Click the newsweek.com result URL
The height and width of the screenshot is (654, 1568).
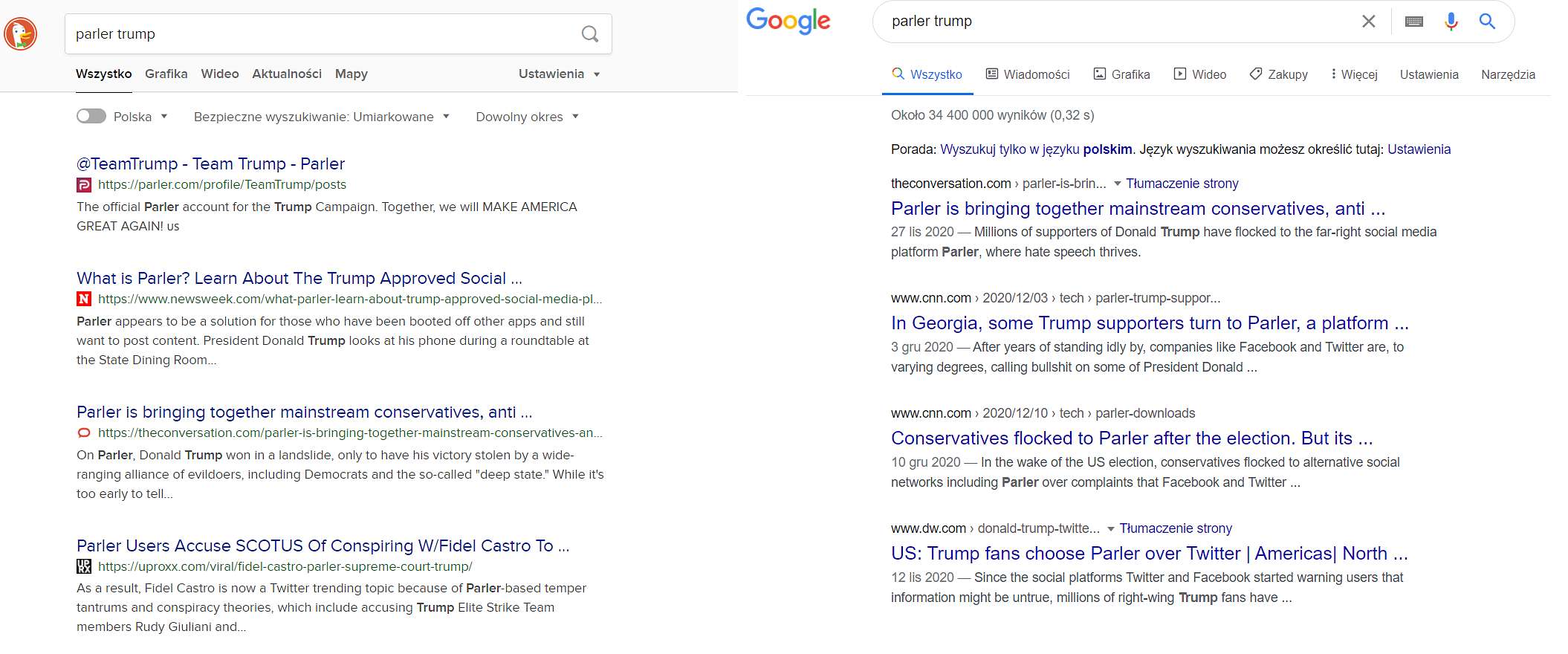[350, 299]
